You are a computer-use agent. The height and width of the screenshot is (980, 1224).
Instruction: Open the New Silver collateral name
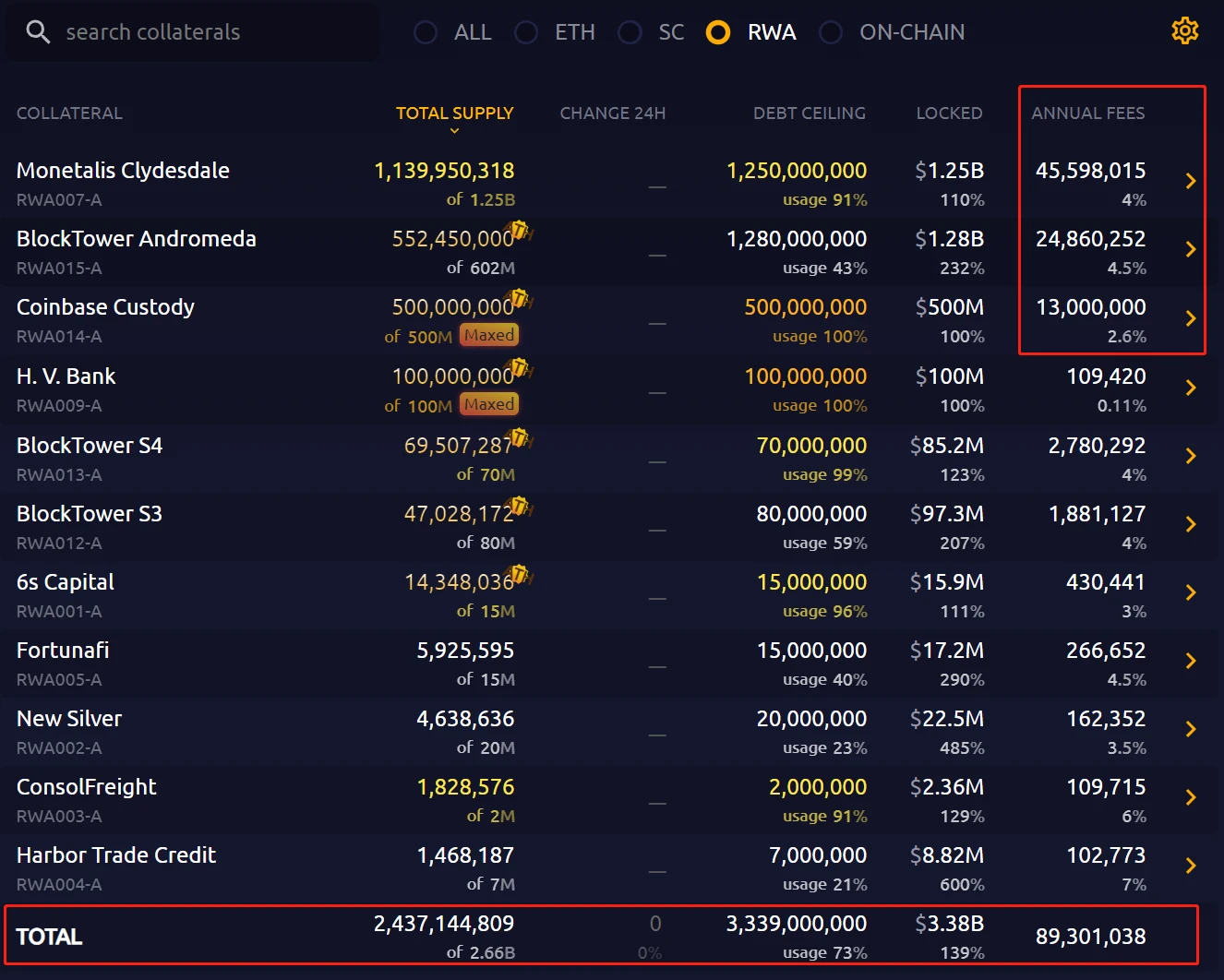click(x=69, y=719)
